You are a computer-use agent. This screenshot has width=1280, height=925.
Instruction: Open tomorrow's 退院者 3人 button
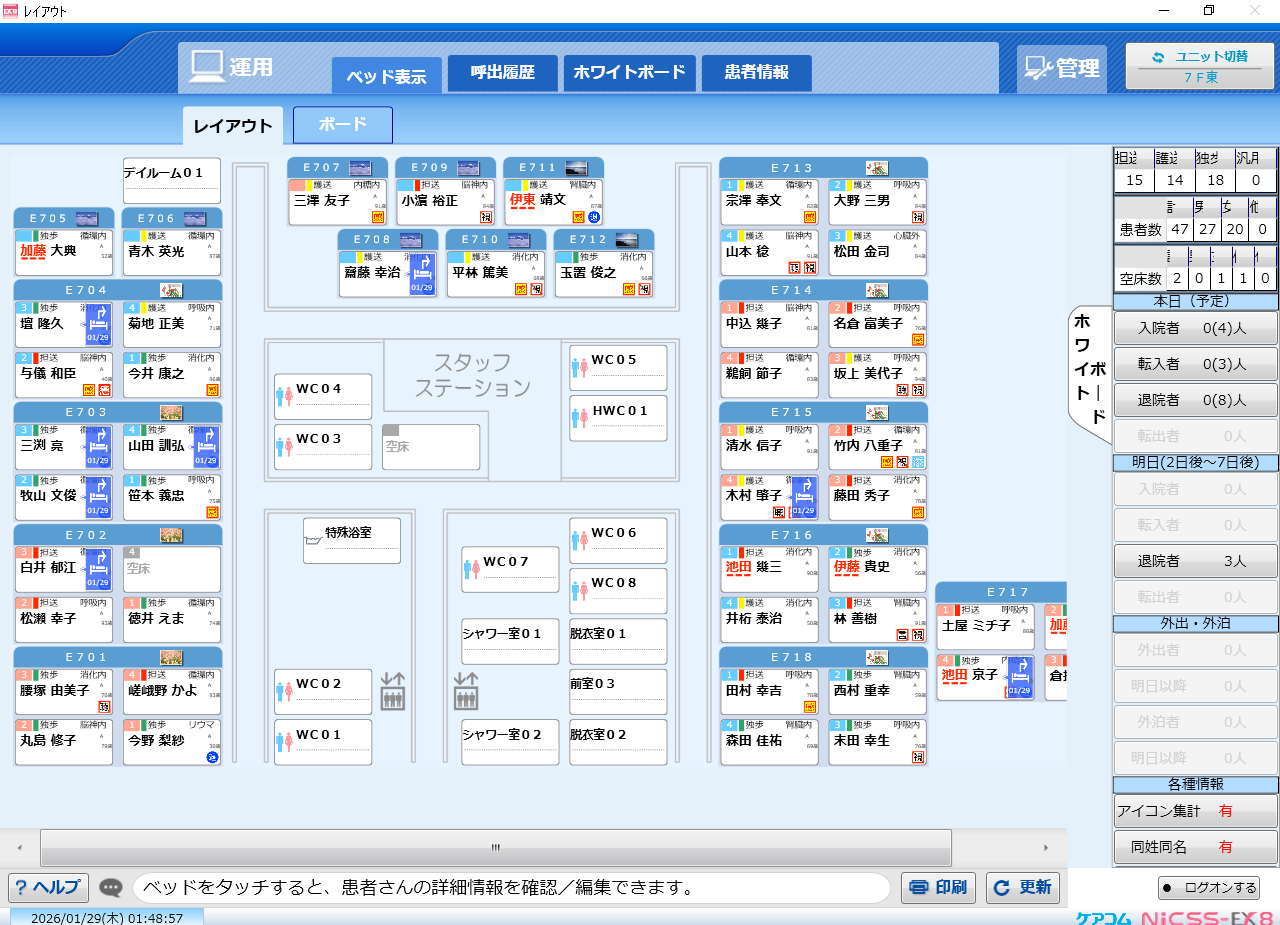point(1195,561)
